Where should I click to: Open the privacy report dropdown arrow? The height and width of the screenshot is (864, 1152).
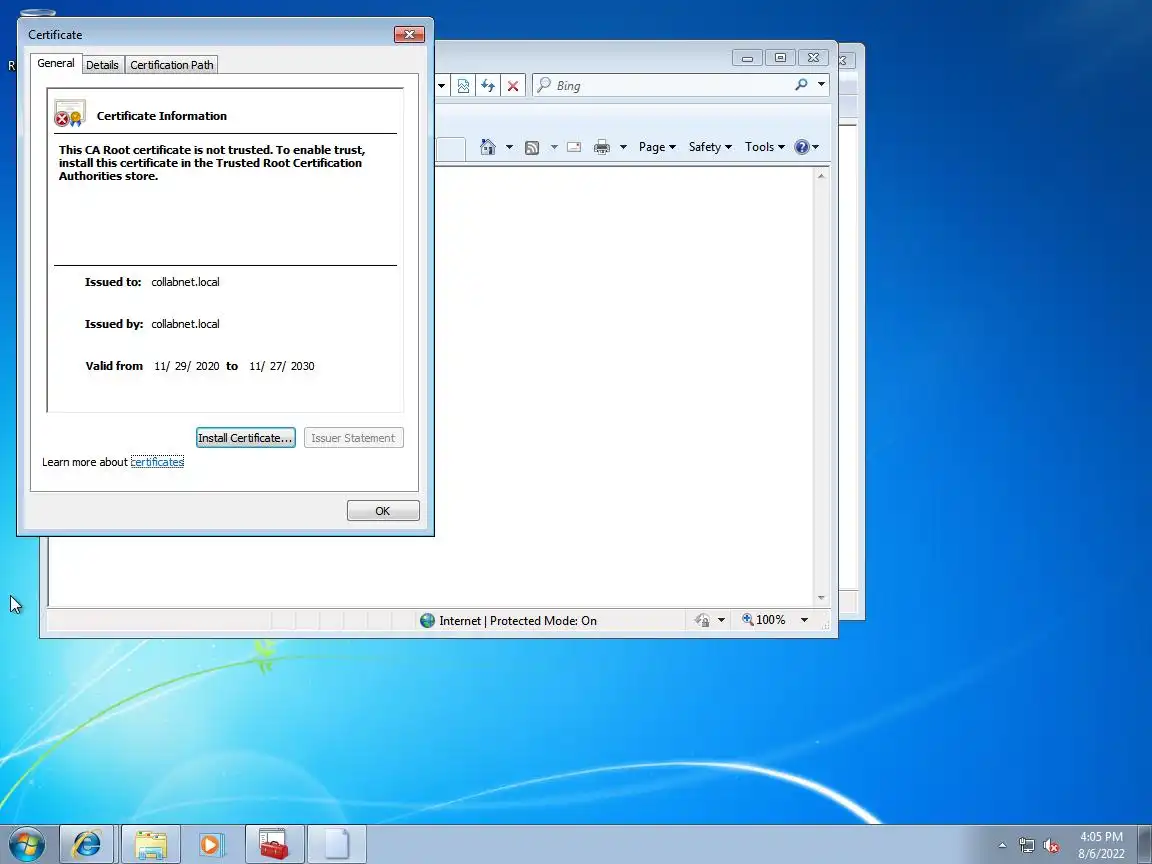[721, 621]
